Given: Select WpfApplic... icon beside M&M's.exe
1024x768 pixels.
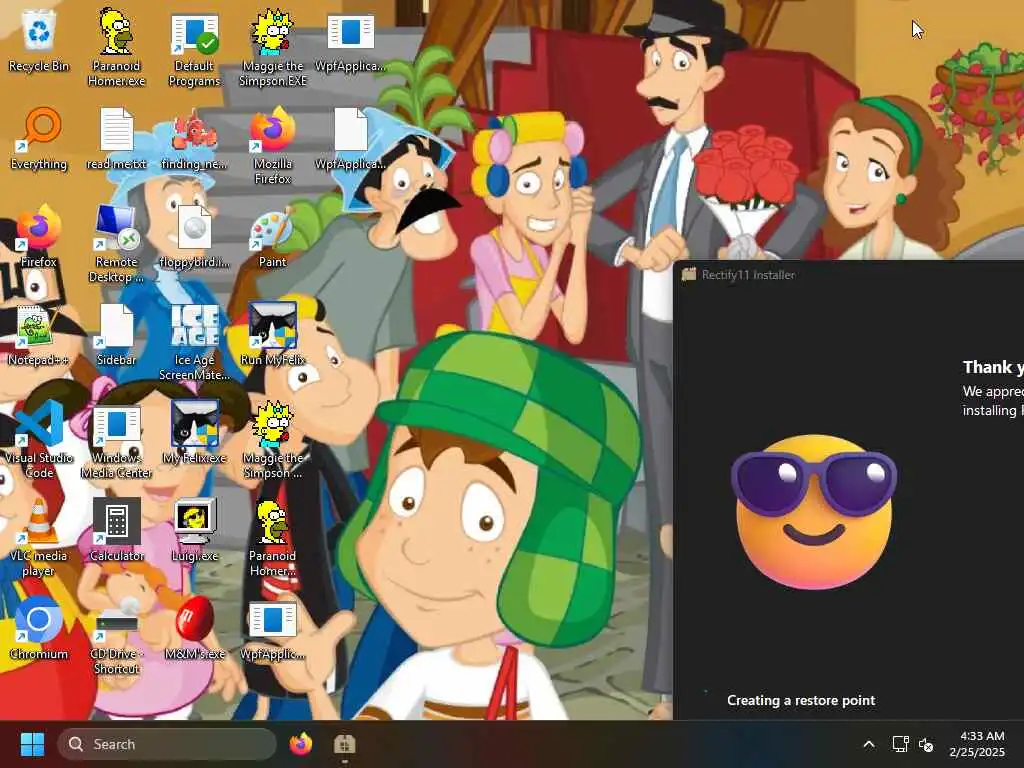Looking at the screenshot, I should 273,631.
